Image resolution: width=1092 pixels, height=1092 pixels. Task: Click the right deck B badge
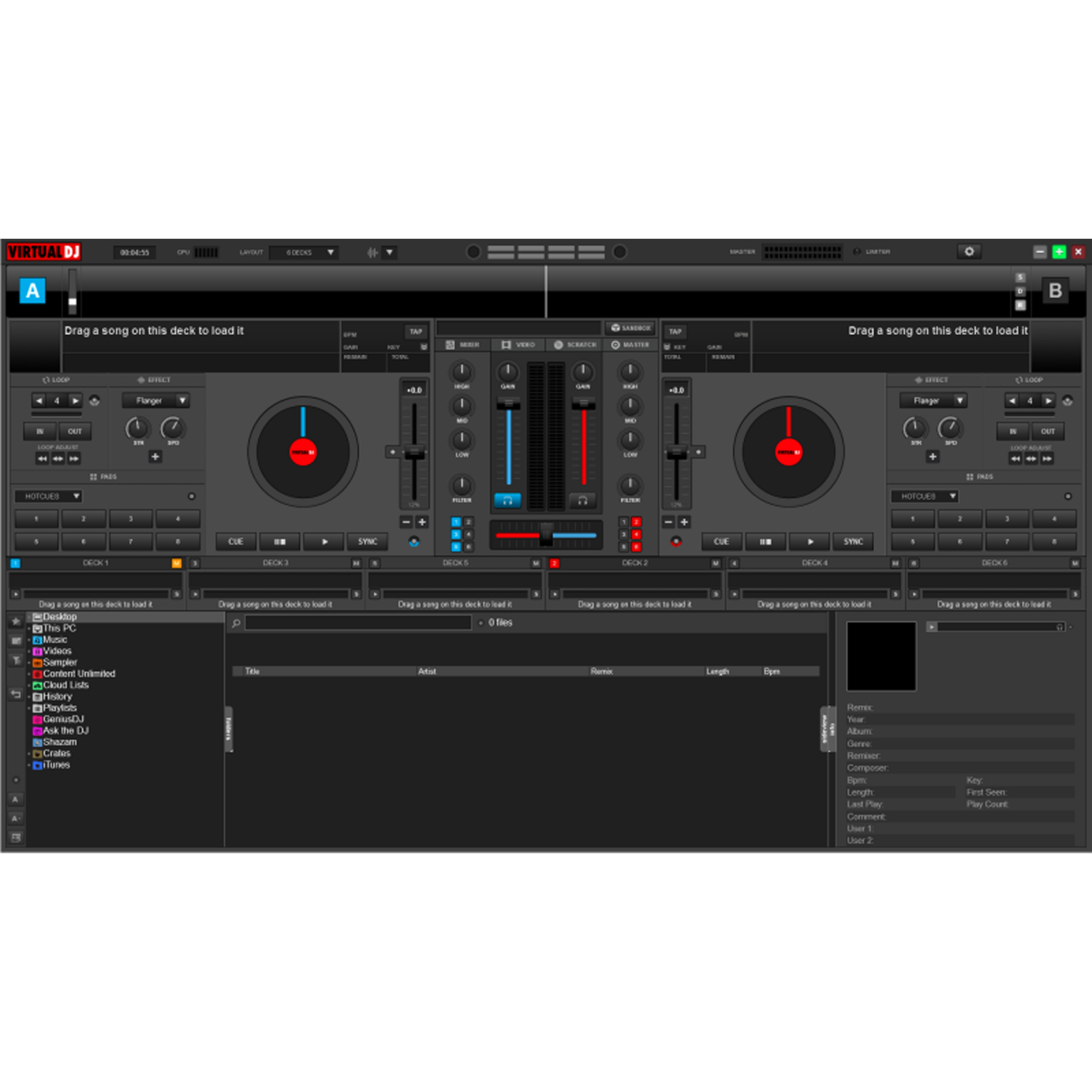(1055, 290)
